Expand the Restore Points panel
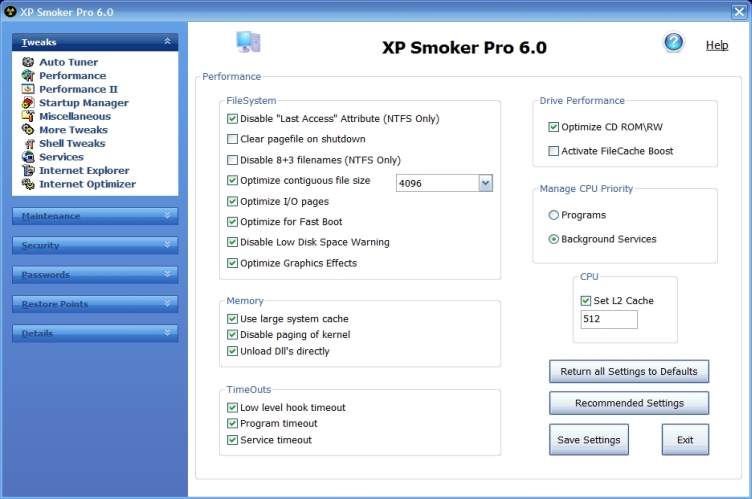This screenshot has width=752, height=499. pyautogui.click(x=95, y=304)
